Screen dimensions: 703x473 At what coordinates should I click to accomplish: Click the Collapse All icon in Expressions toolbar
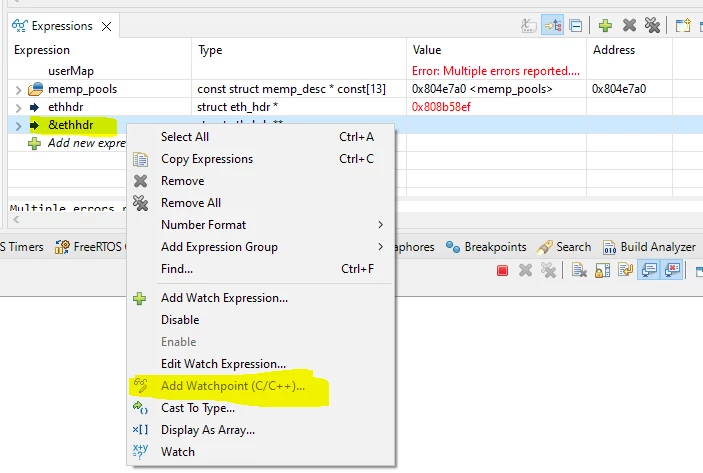576,26
